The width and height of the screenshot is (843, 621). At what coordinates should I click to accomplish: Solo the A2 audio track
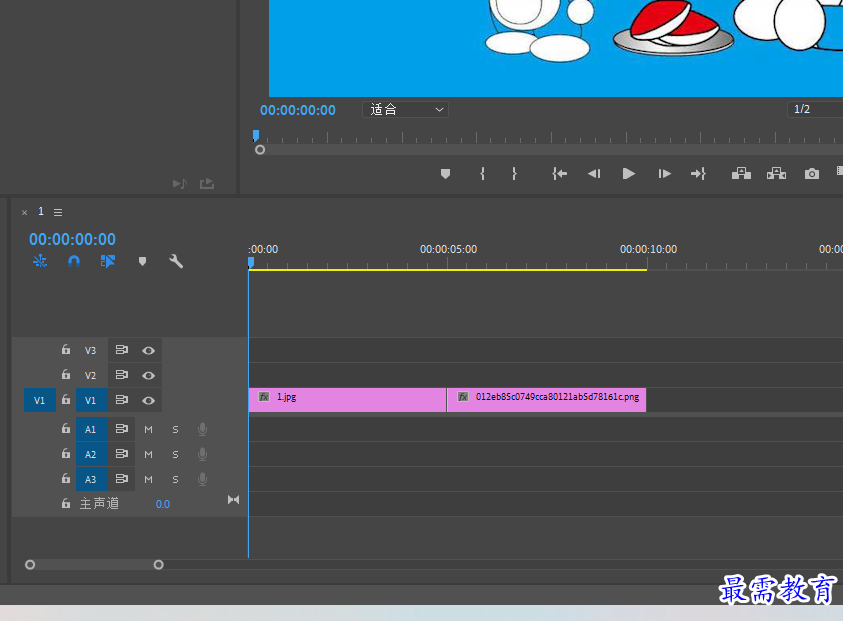point(175,454)
